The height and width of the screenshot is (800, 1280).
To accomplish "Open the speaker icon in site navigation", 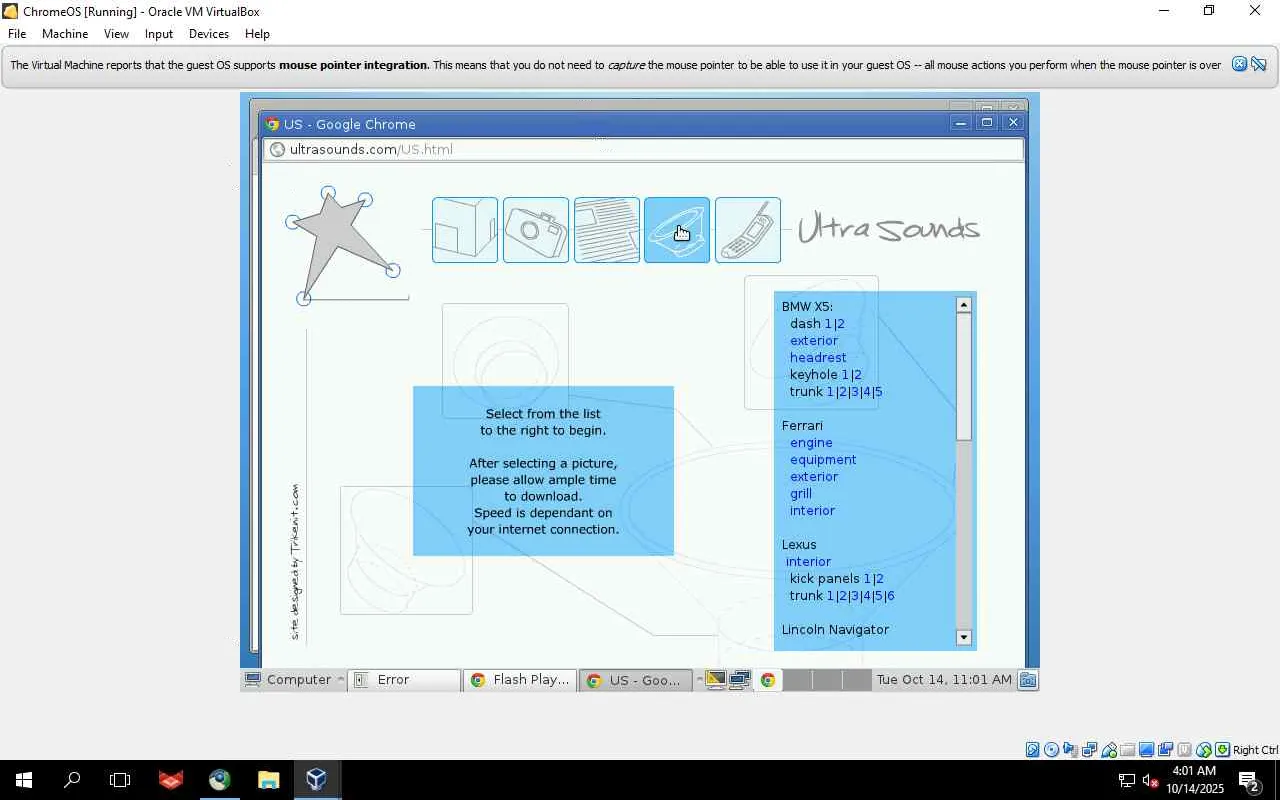I will point(677,230).
